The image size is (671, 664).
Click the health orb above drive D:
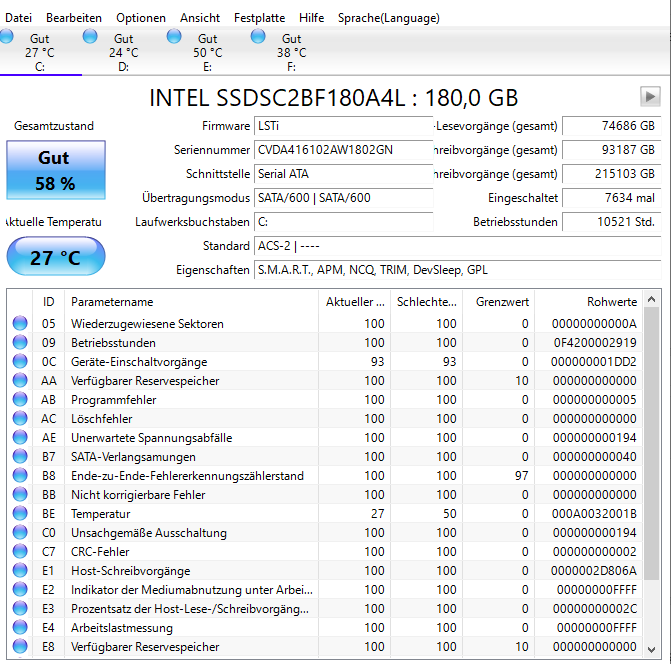point(91,37)
